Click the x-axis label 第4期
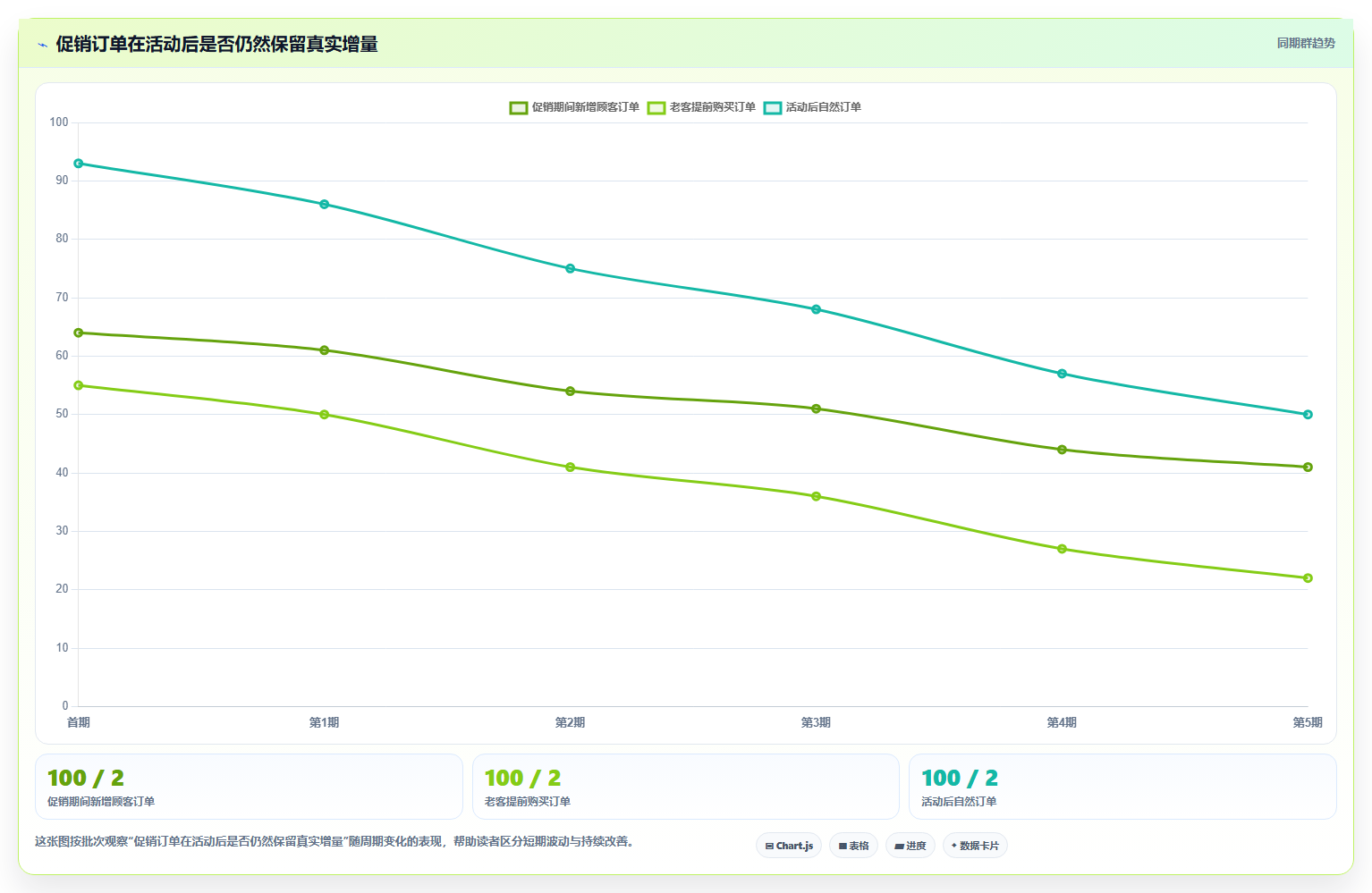Viewport: 1372px width, 893px height. (1063, 722)
